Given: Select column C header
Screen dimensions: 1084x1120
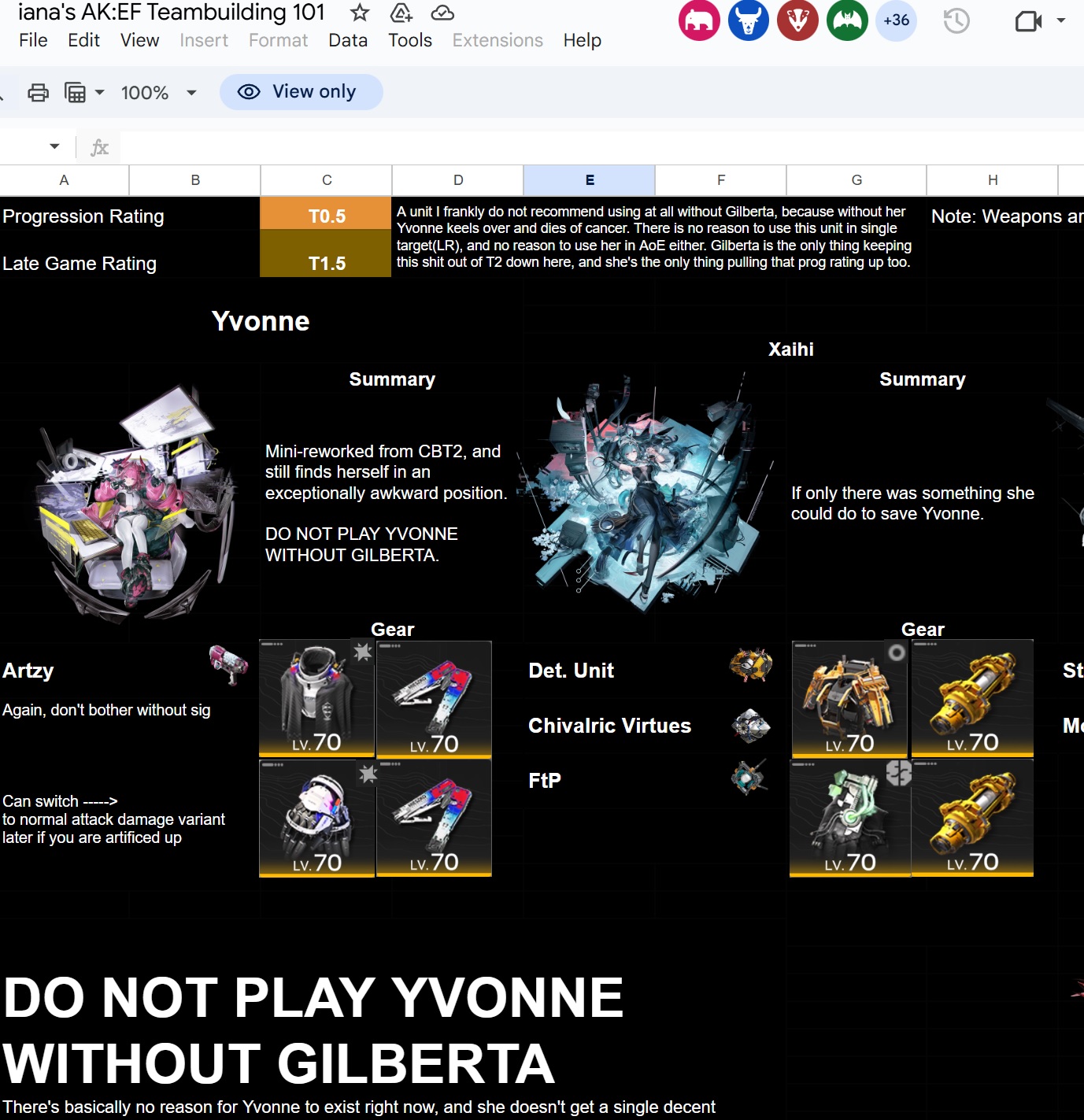Looking at the screenshot, I should click(x=326, y=180).
